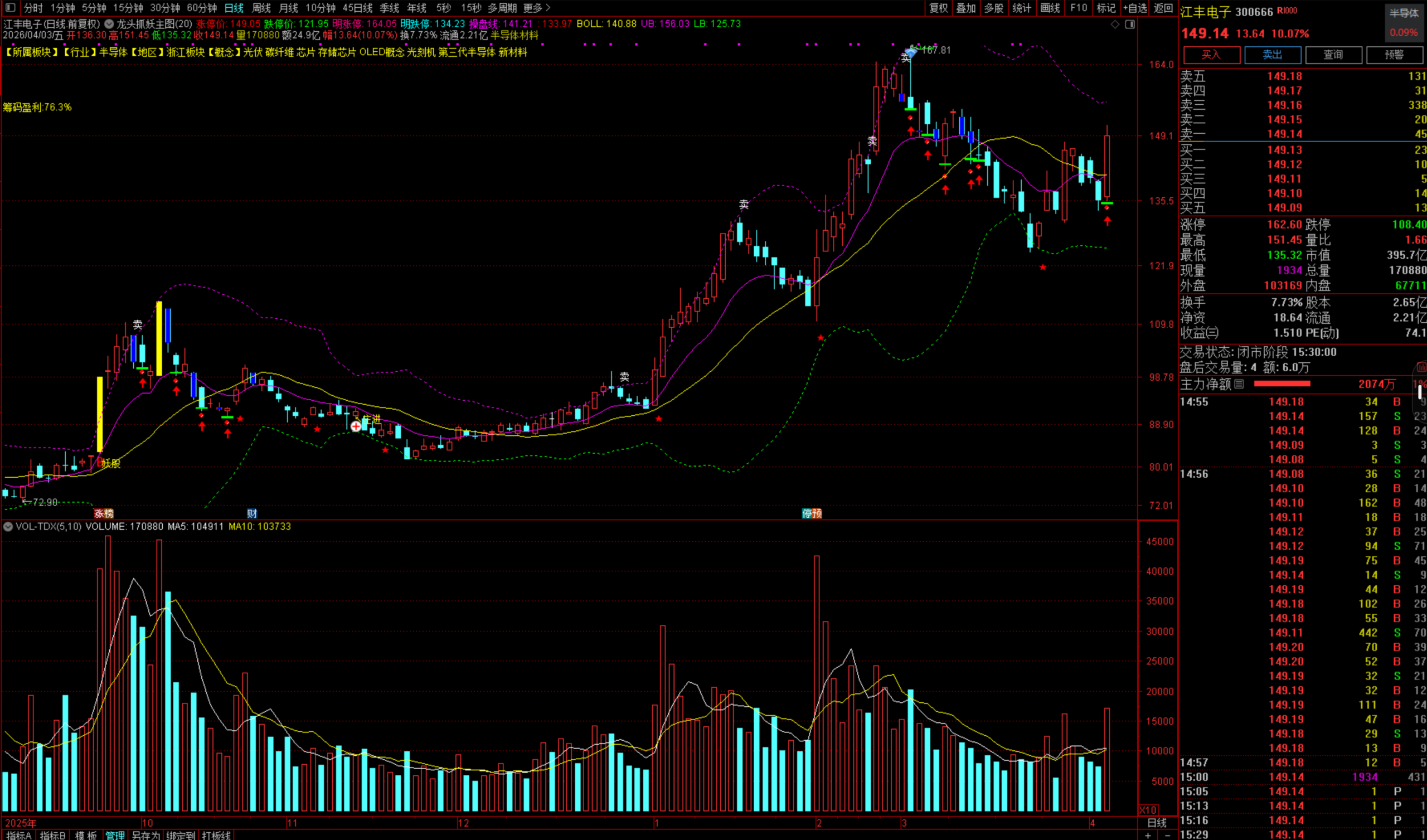The height and width of the screenshot is (840, 1427).
Task: Click the 主力净额 list icon
Action: (x=1239, y=384)
